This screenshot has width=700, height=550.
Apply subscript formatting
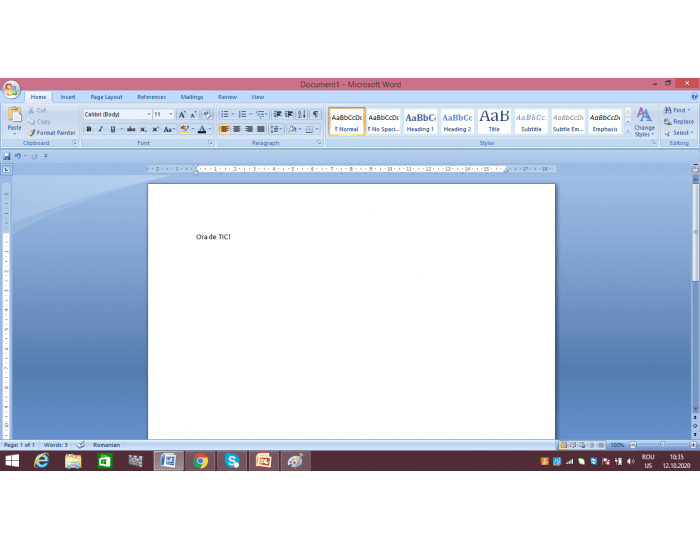143,129
